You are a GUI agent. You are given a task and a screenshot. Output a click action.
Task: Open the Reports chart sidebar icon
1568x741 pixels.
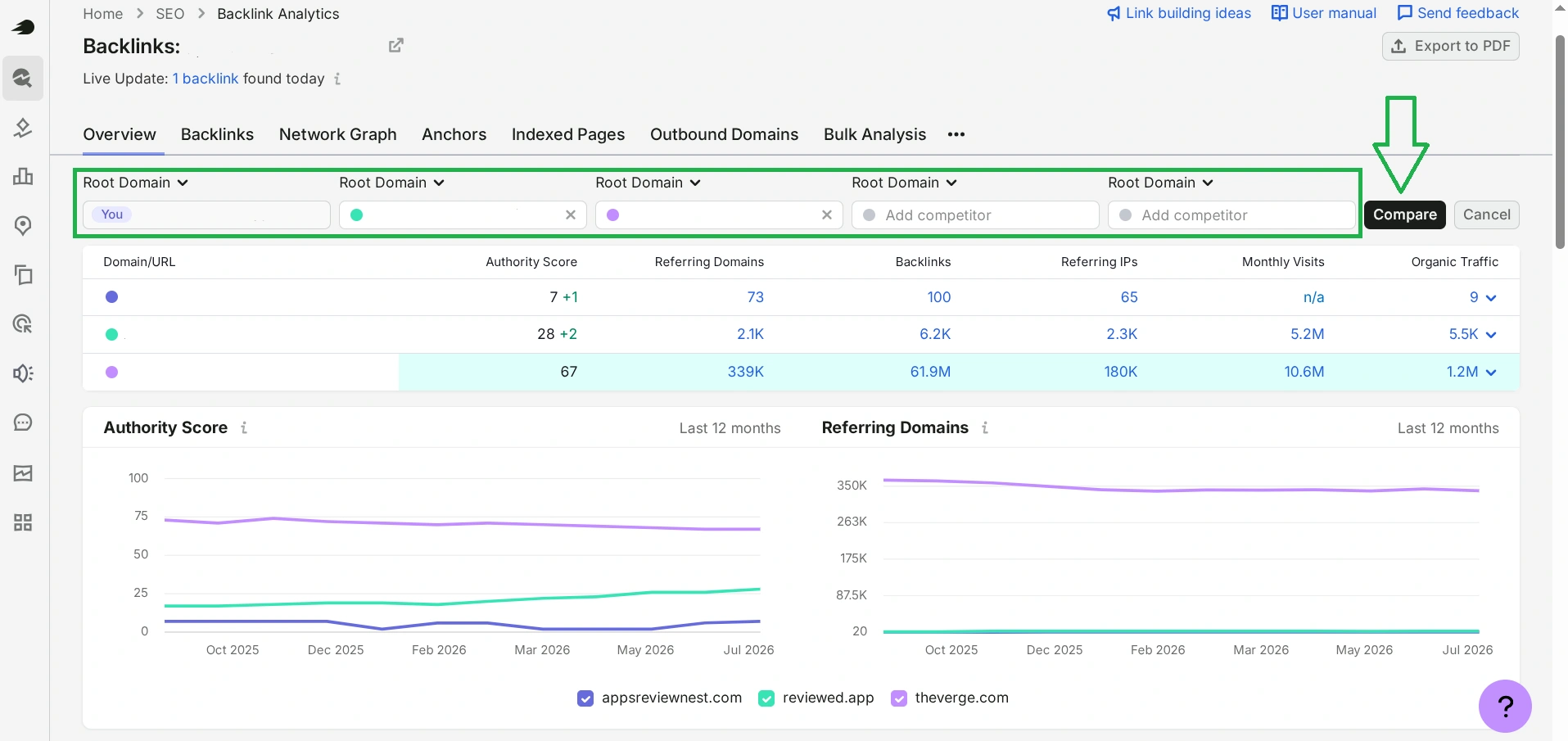pos(23,473)
